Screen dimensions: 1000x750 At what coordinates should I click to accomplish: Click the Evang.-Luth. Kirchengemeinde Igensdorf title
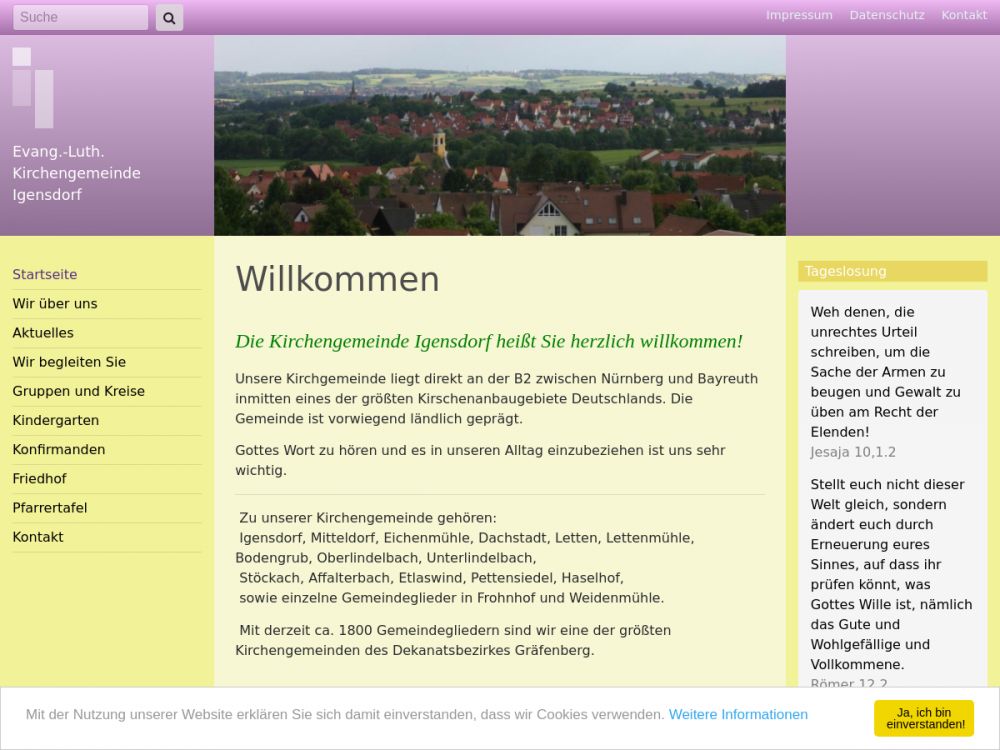click(x=76, y=173)
